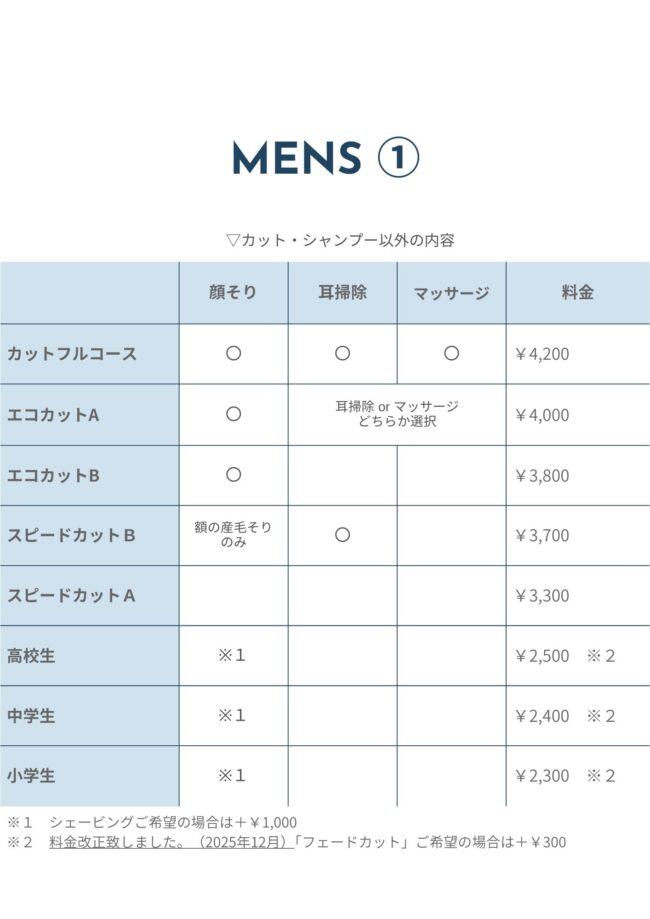
Task: Click the ※1 mark in 高校生 row
Action: tap(232, 656)
